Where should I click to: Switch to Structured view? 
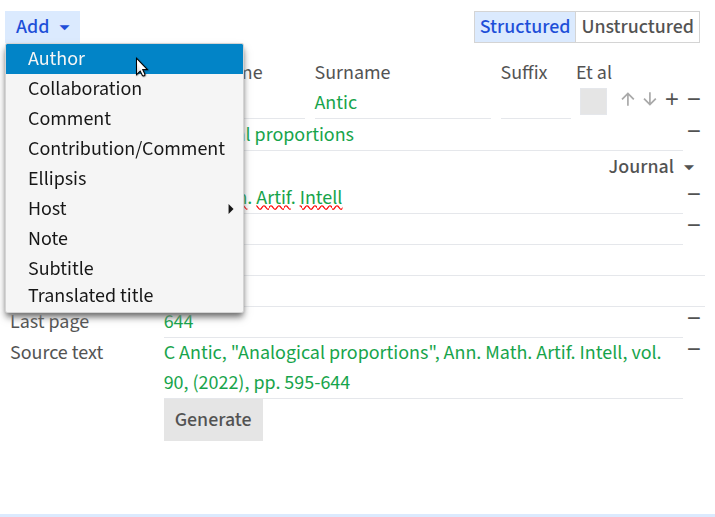tap(525, 27)
